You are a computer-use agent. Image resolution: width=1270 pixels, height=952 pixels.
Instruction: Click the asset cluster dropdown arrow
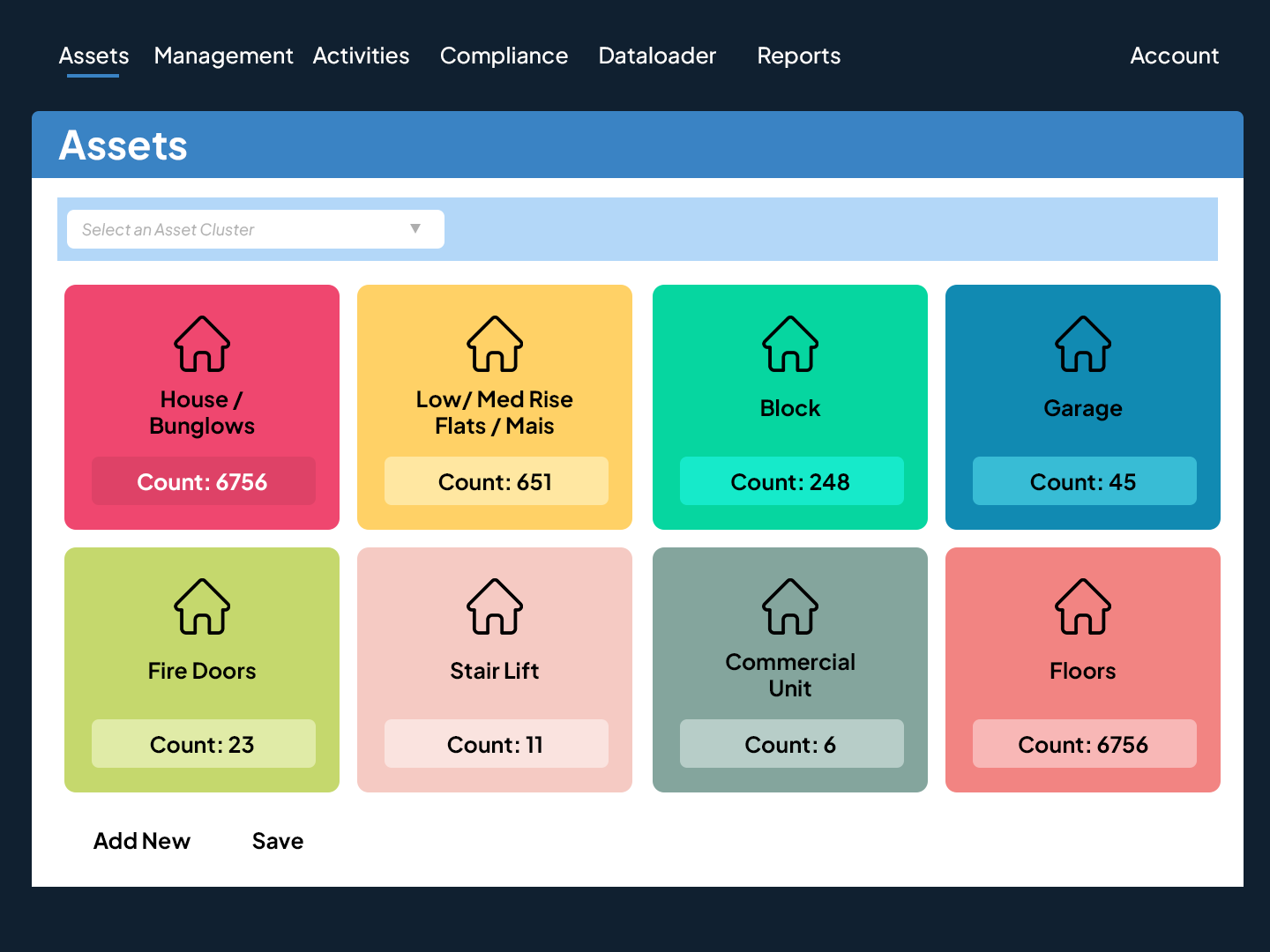click(x=415, y=229)
